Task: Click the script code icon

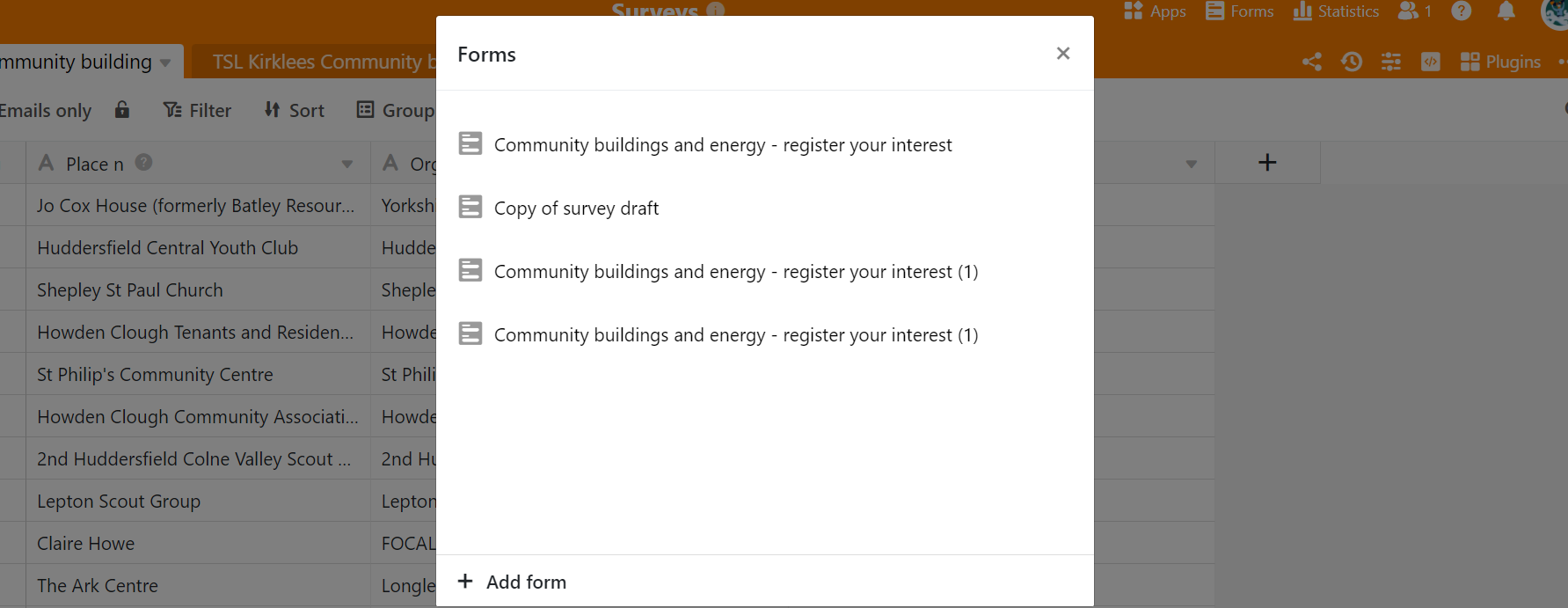Action: 1431,62
